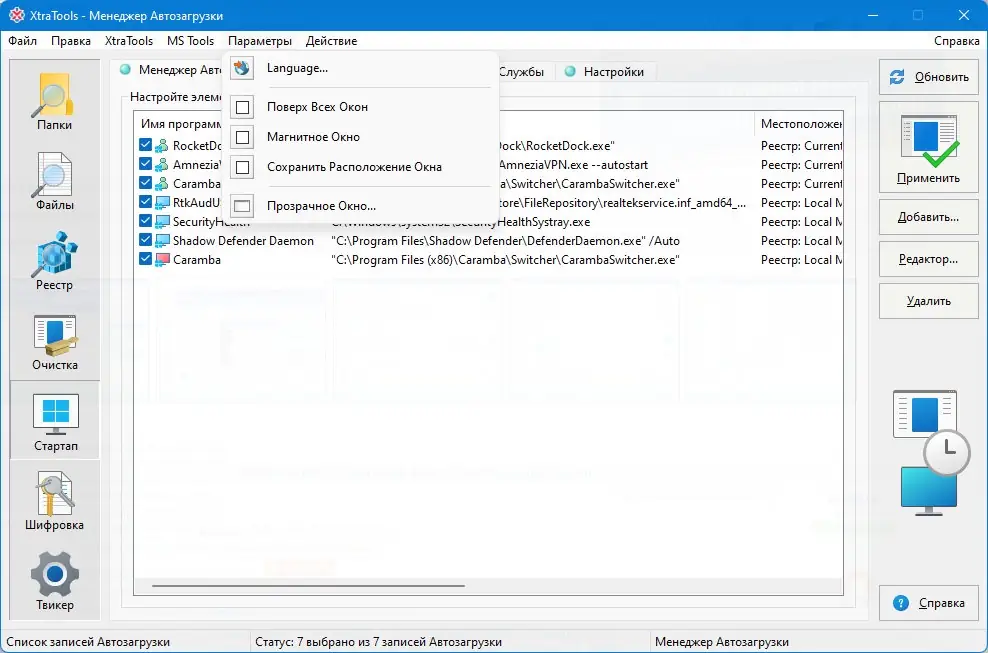This screenshot has width=988, height=653.
Task: Click the Прозрачное Окно window icon
Action: 242,206
